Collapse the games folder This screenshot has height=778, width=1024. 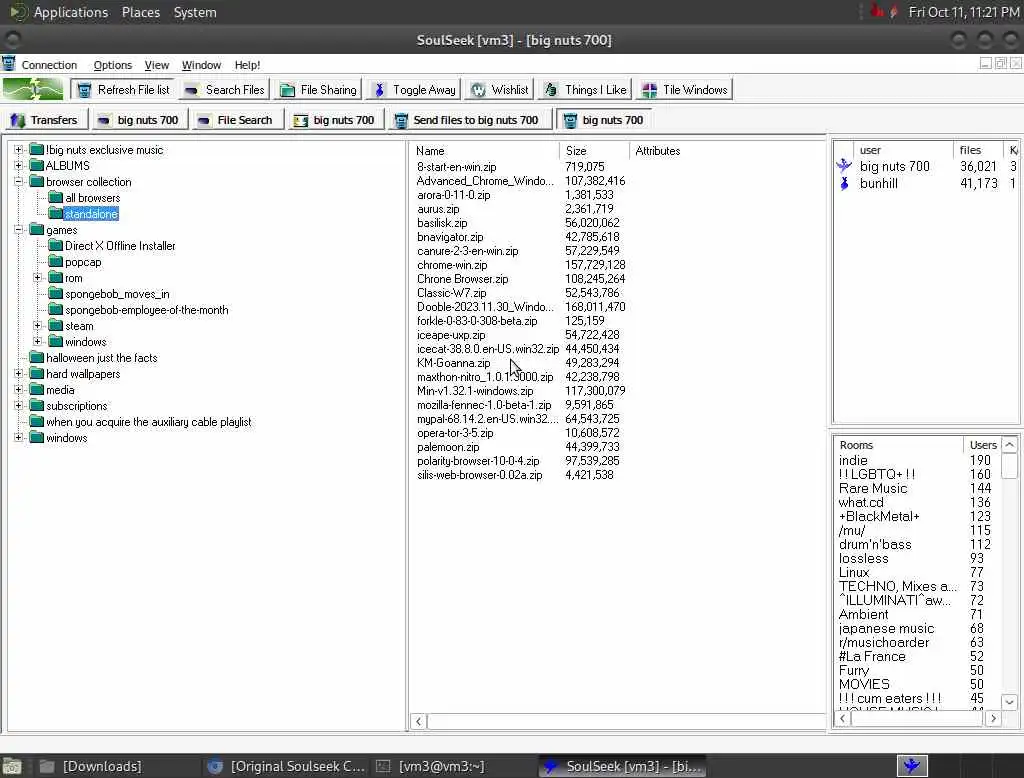(18, 230)
